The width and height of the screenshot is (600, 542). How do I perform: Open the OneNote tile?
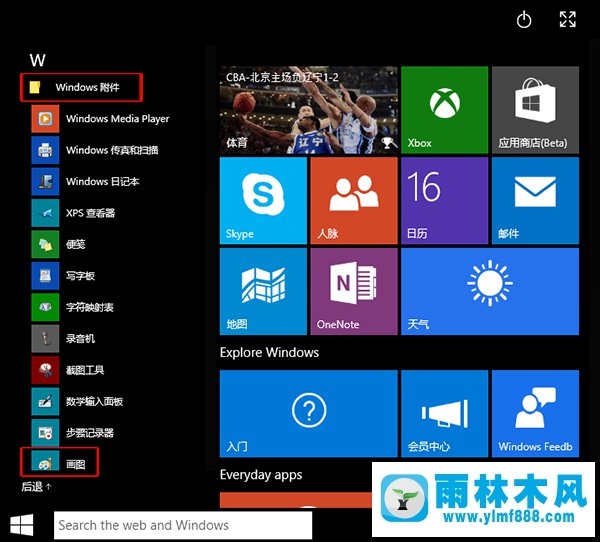click(354, 291)
